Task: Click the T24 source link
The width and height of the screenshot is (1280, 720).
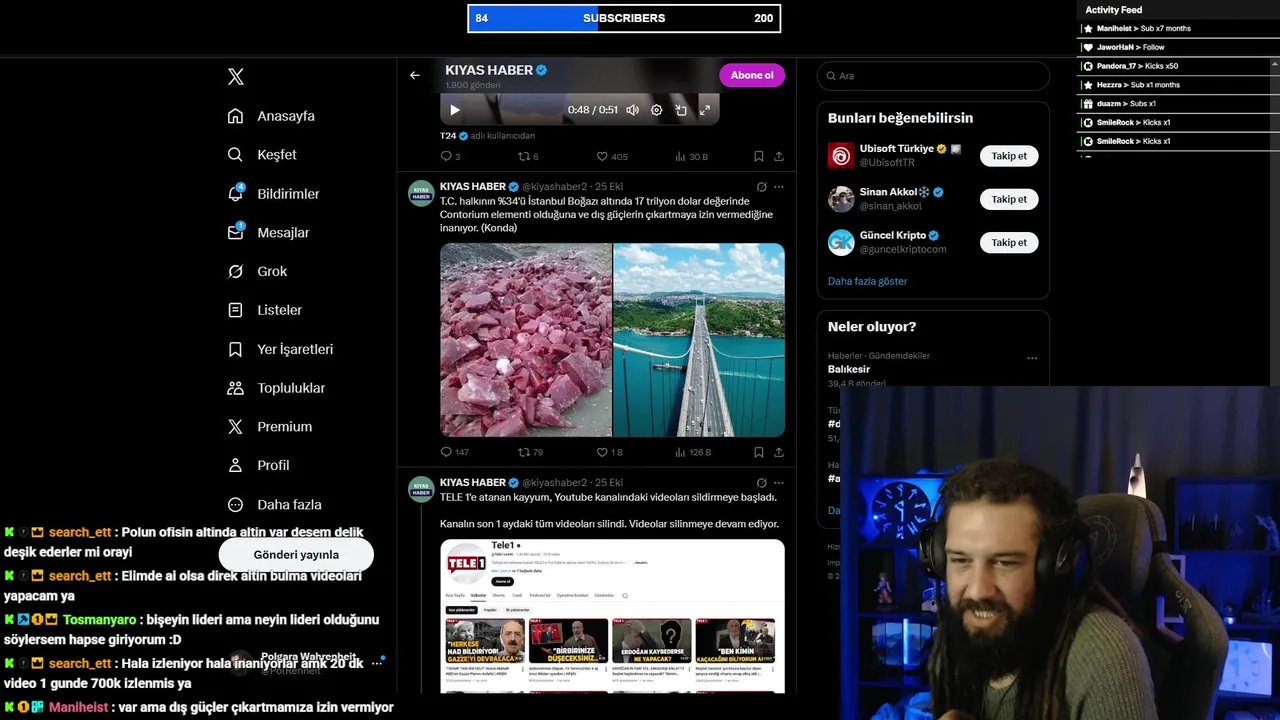Action: coord(448,135)
